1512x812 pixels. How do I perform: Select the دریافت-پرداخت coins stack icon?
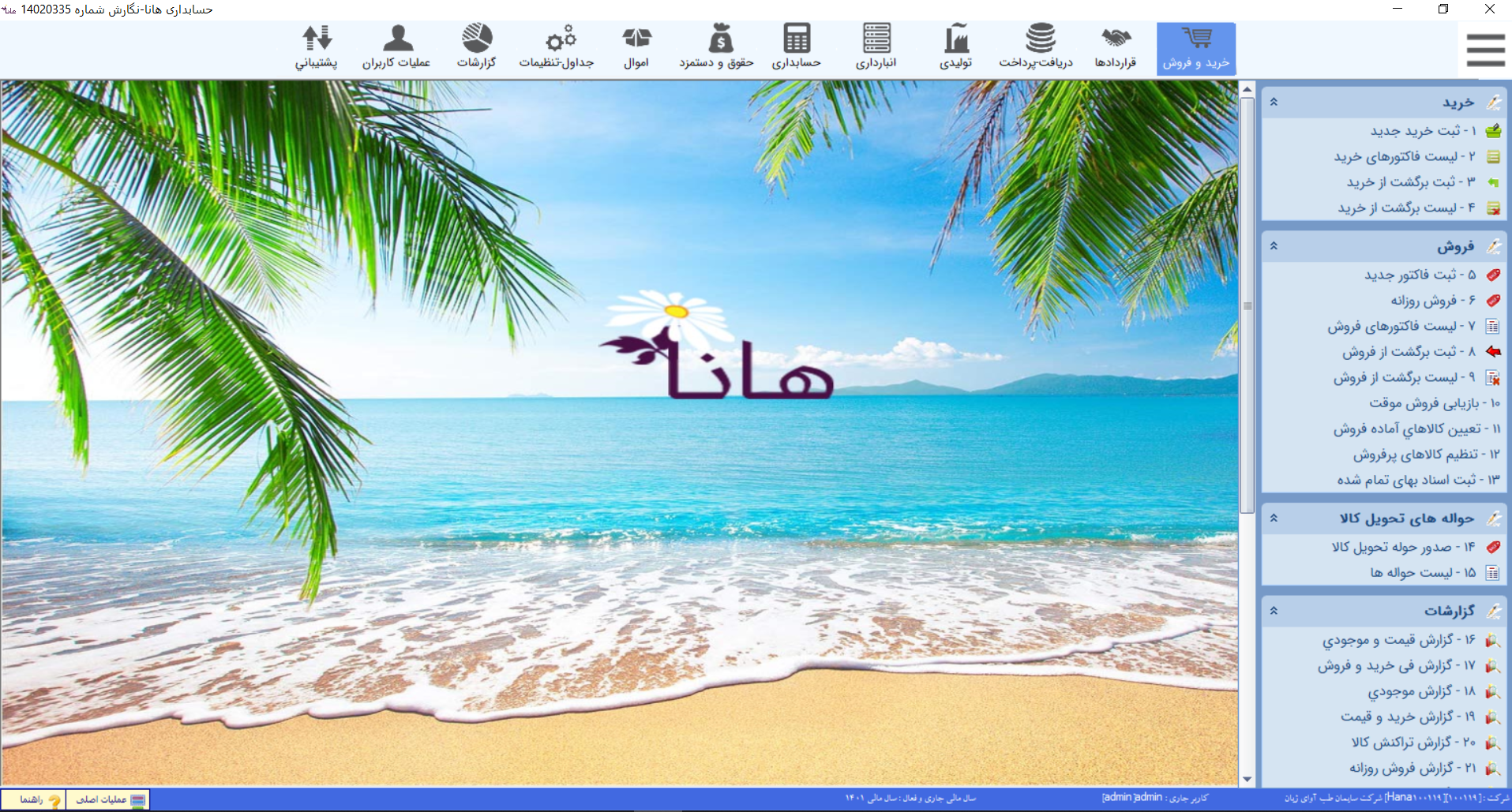[1039, 39]
